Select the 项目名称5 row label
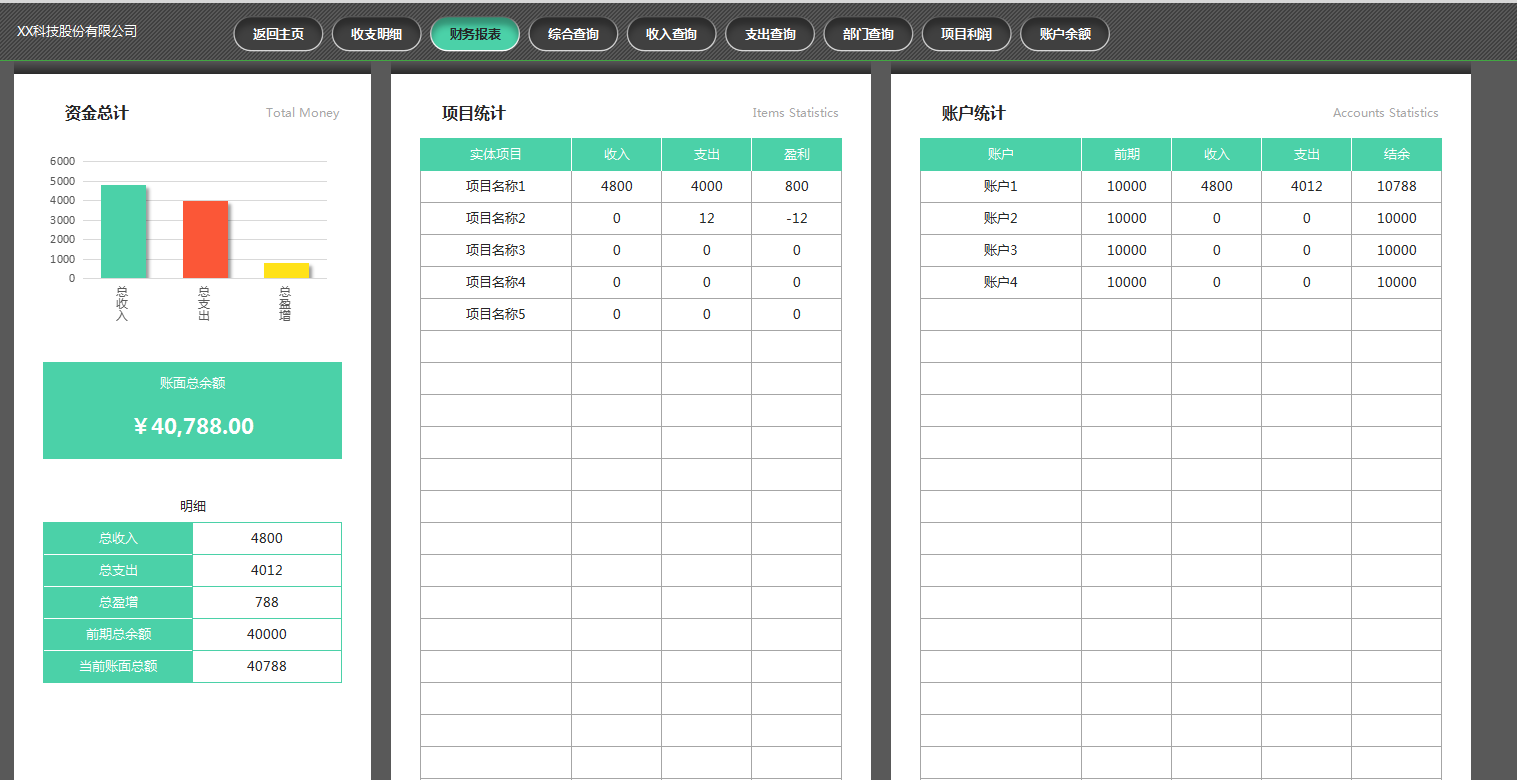Screen dimensions: 1517x780 (496, 314)
